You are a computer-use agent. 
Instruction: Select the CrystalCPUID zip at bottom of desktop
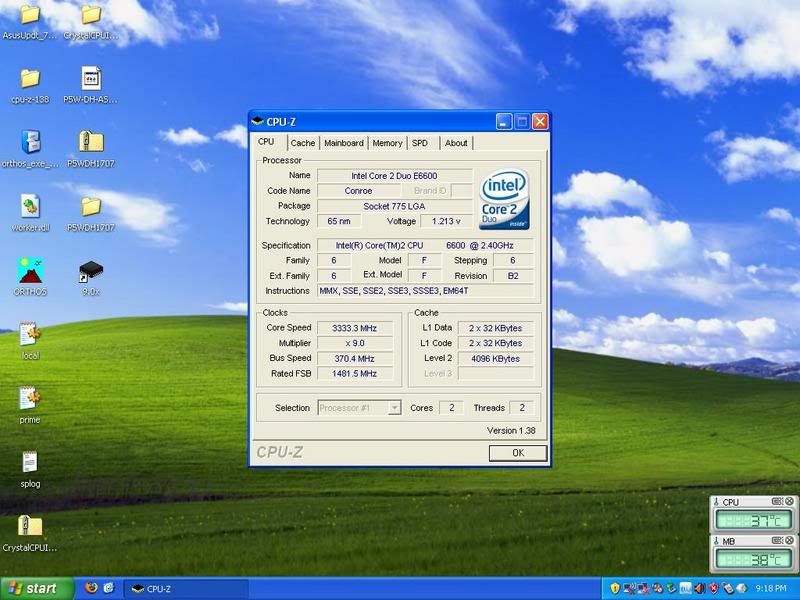coord(30,526)
